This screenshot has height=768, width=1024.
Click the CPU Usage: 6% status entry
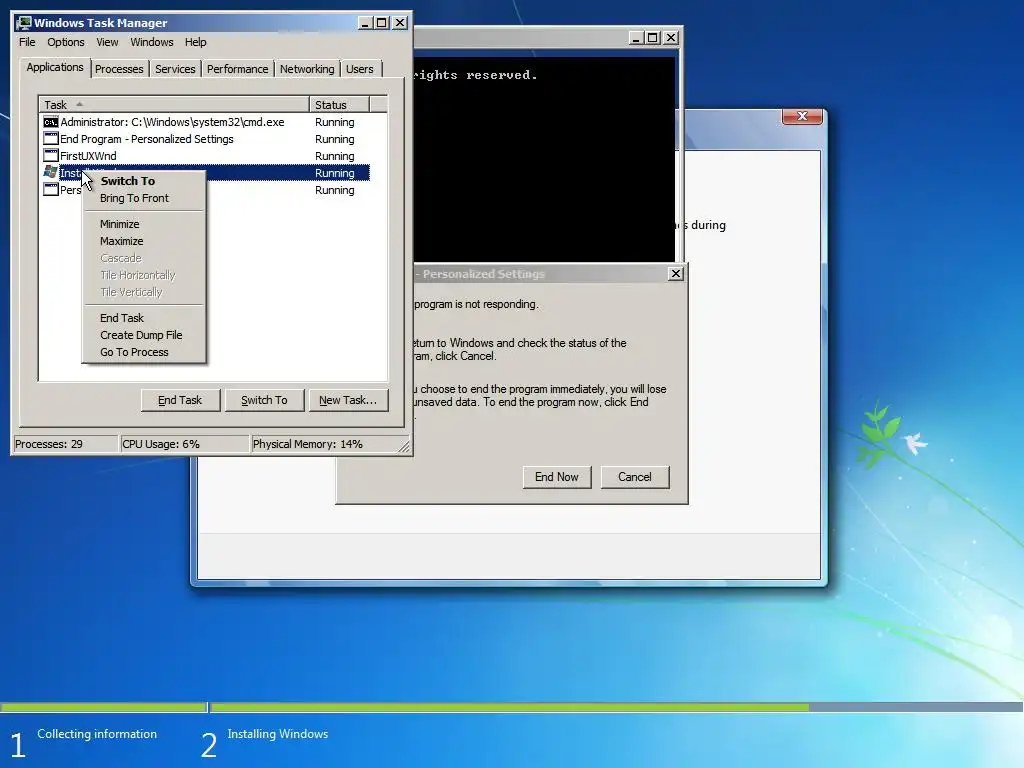(185, 444)
